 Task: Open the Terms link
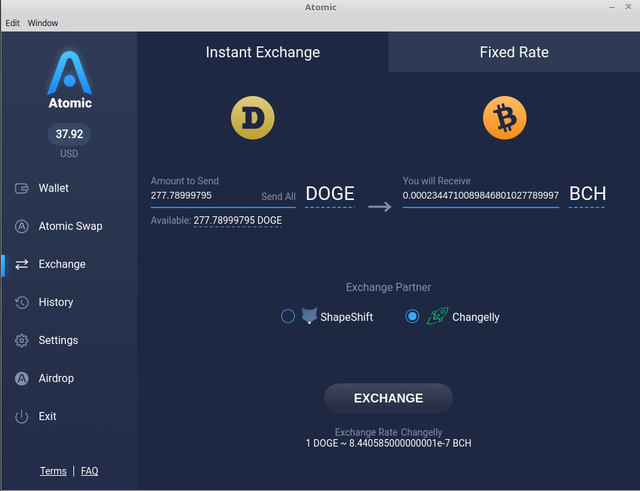click(x=53, y=471)
